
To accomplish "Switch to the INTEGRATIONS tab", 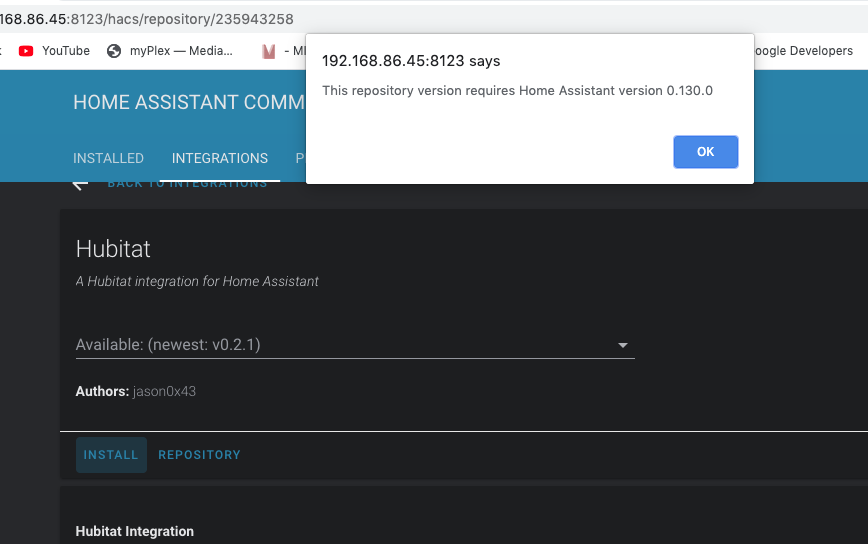I will (x=220, y=158).
